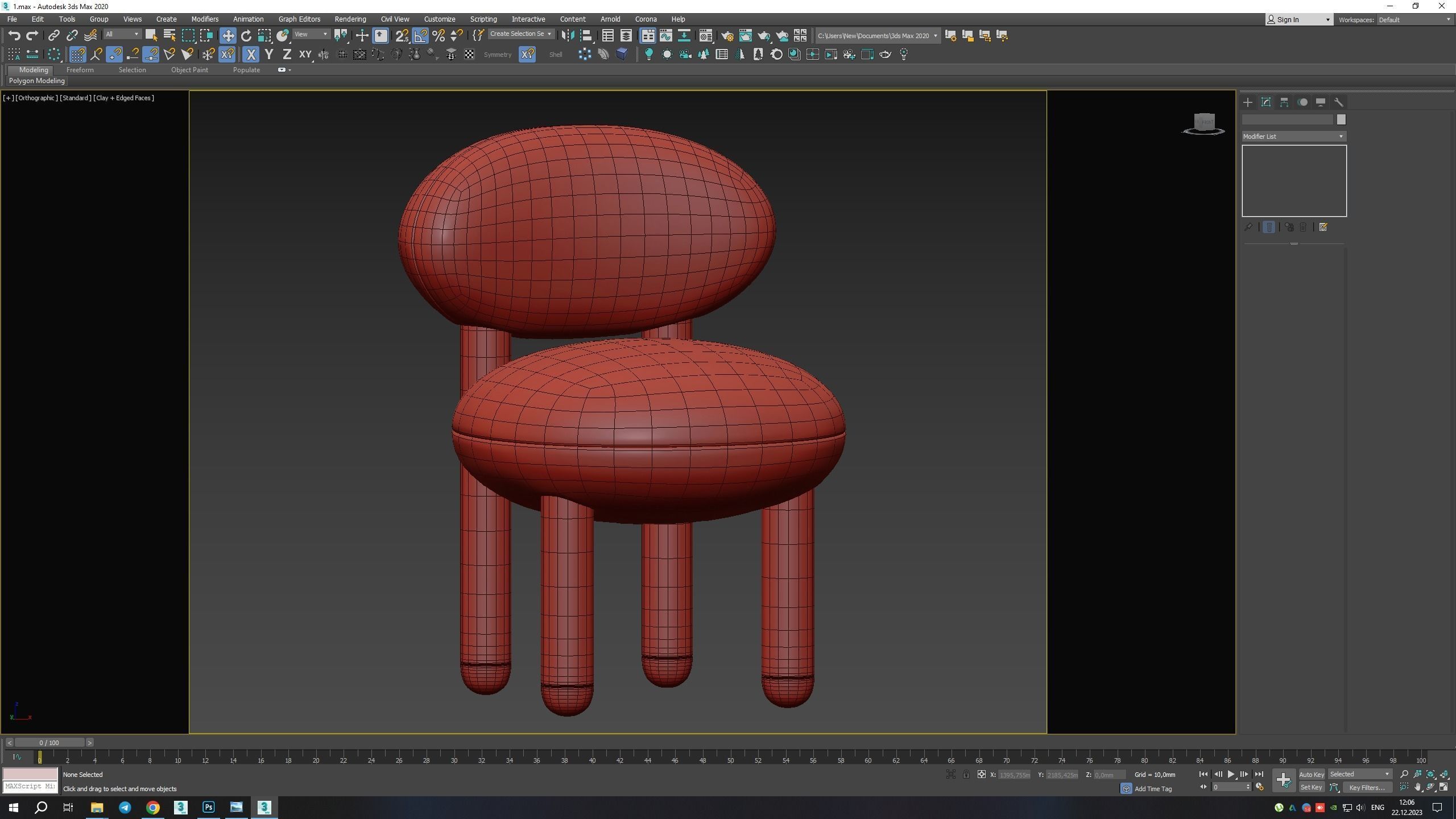Switch to the Object Paint ribbon tab
The width and height of the screenshot is (1456, 819).
click(x=189, y=70)
